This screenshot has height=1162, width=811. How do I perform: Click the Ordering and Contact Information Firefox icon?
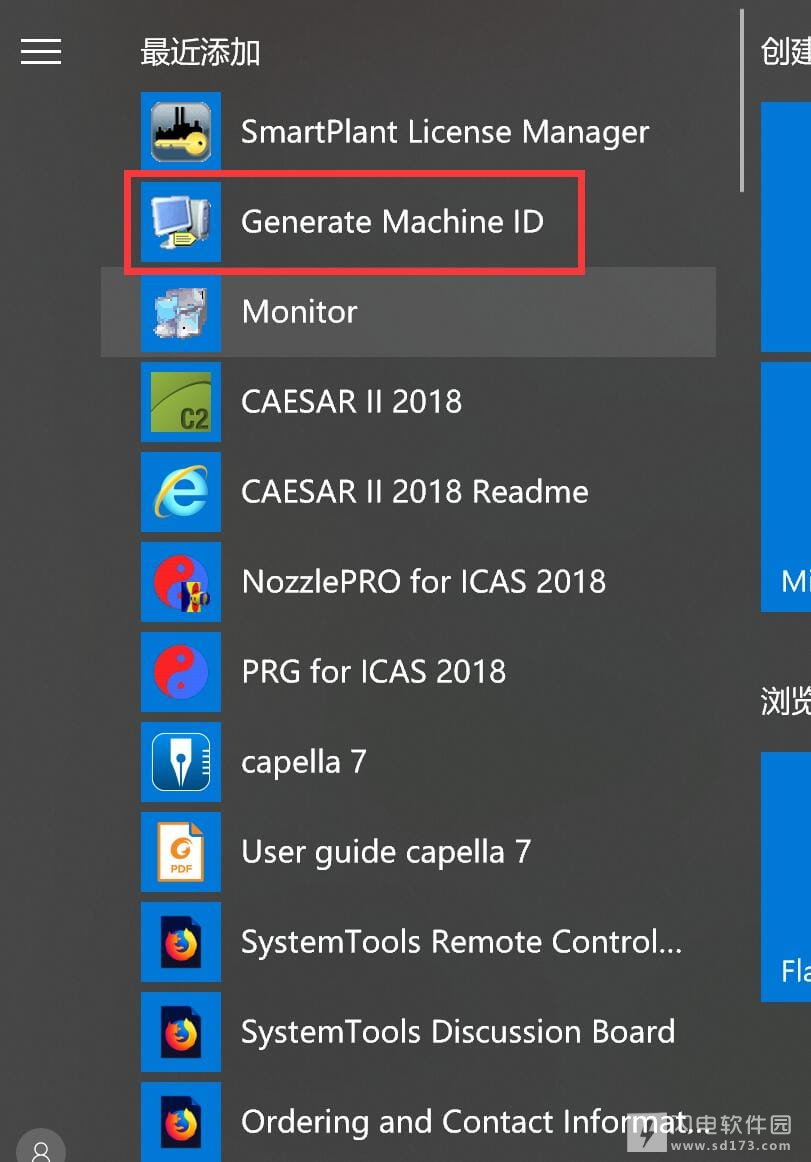[181, 1122]
